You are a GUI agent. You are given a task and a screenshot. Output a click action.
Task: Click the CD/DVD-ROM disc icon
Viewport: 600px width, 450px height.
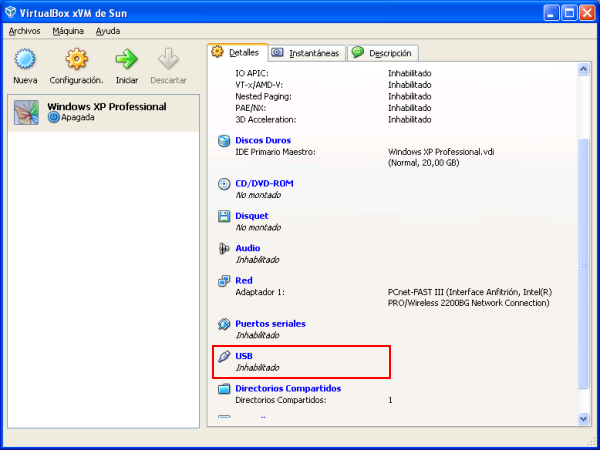(x=224, y=184)
